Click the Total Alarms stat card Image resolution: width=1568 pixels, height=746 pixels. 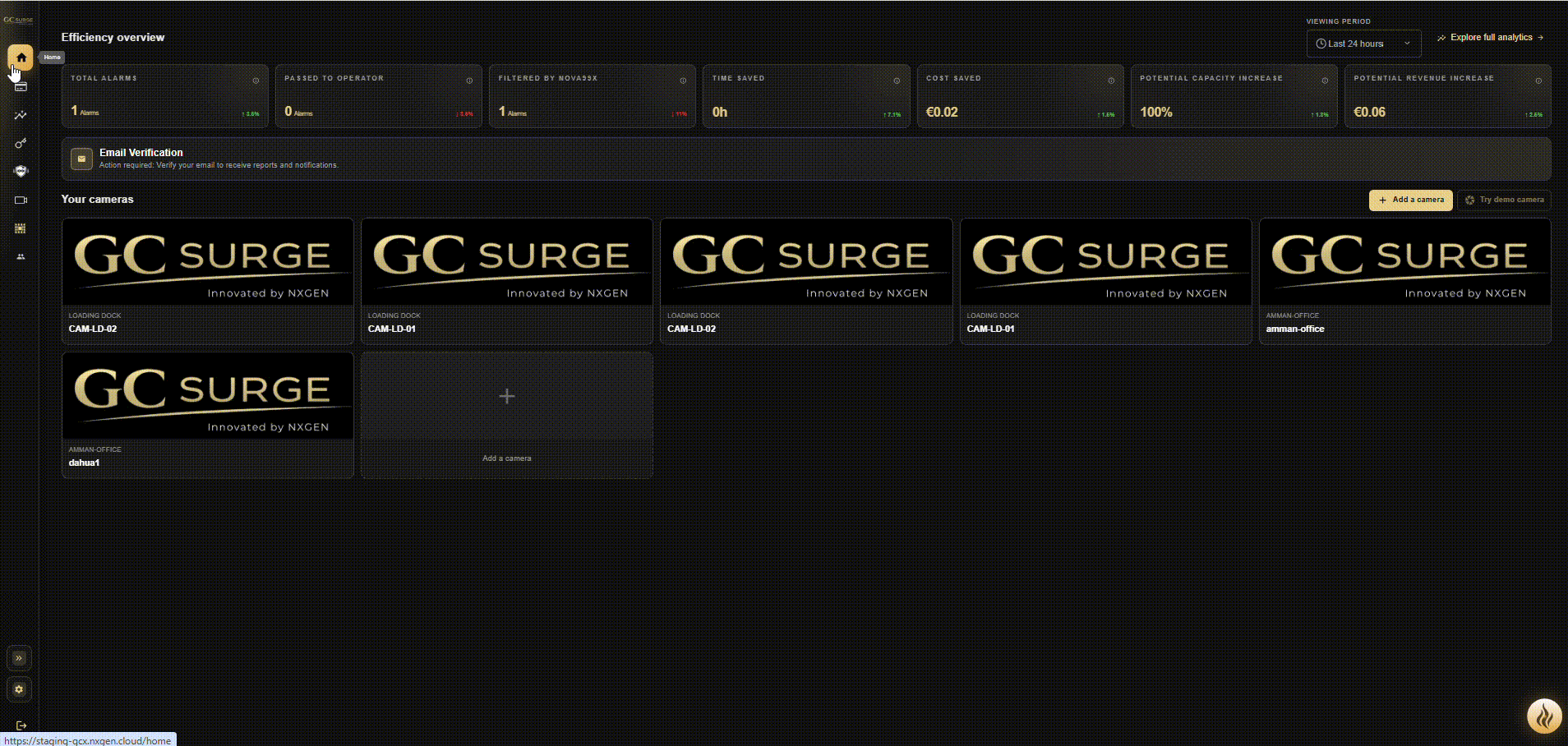click(x=165, y=96)
